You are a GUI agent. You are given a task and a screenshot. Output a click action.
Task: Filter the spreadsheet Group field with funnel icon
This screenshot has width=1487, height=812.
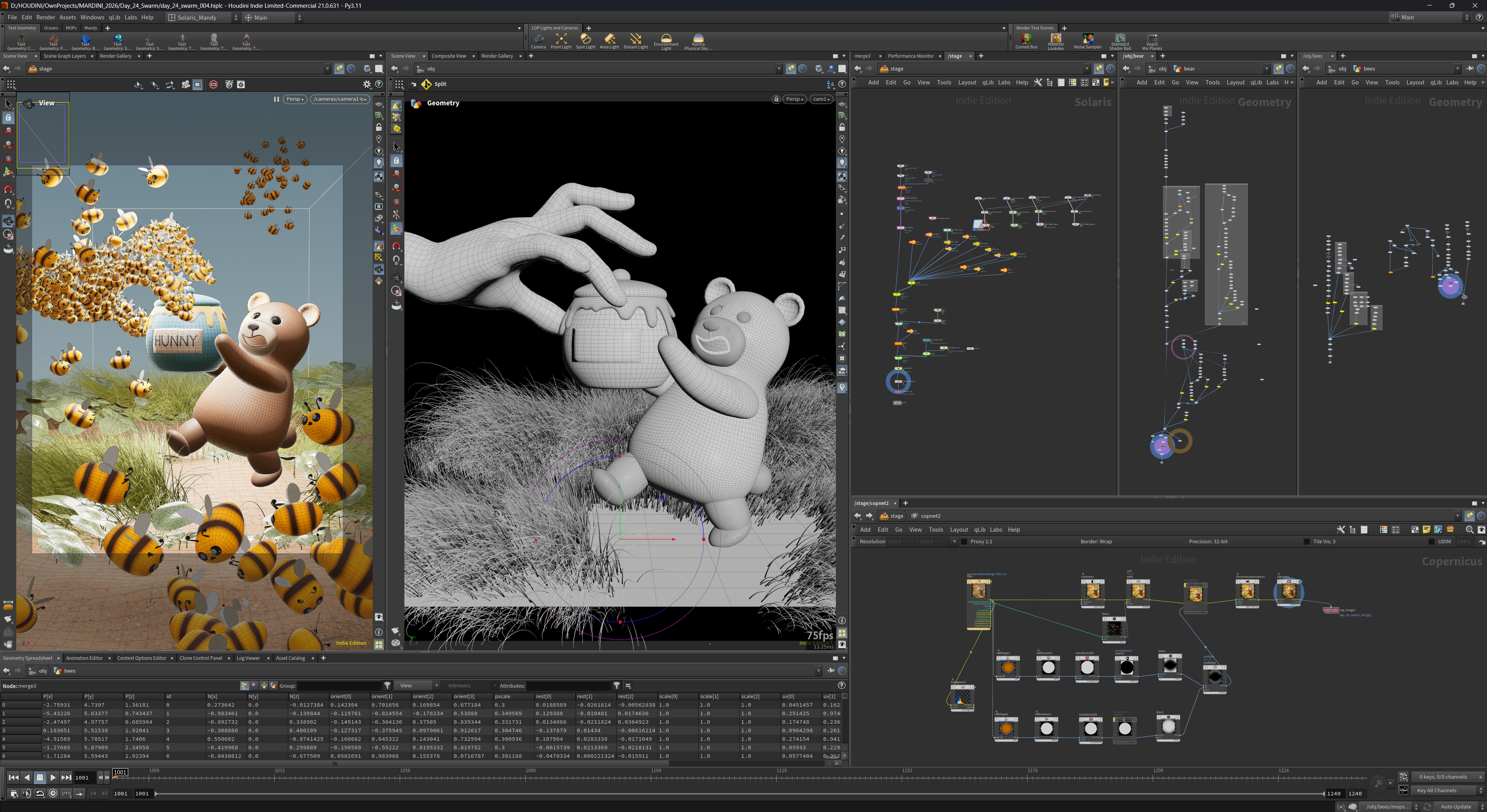click(387, 686)
